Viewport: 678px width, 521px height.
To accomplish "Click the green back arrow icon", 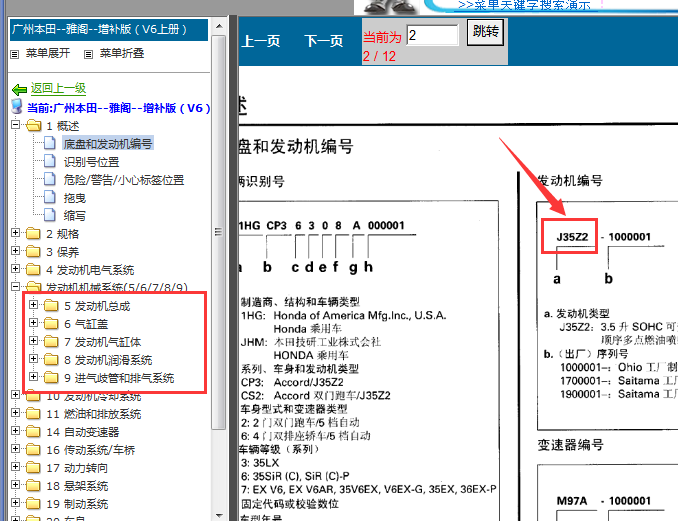I will coord(19,89).
